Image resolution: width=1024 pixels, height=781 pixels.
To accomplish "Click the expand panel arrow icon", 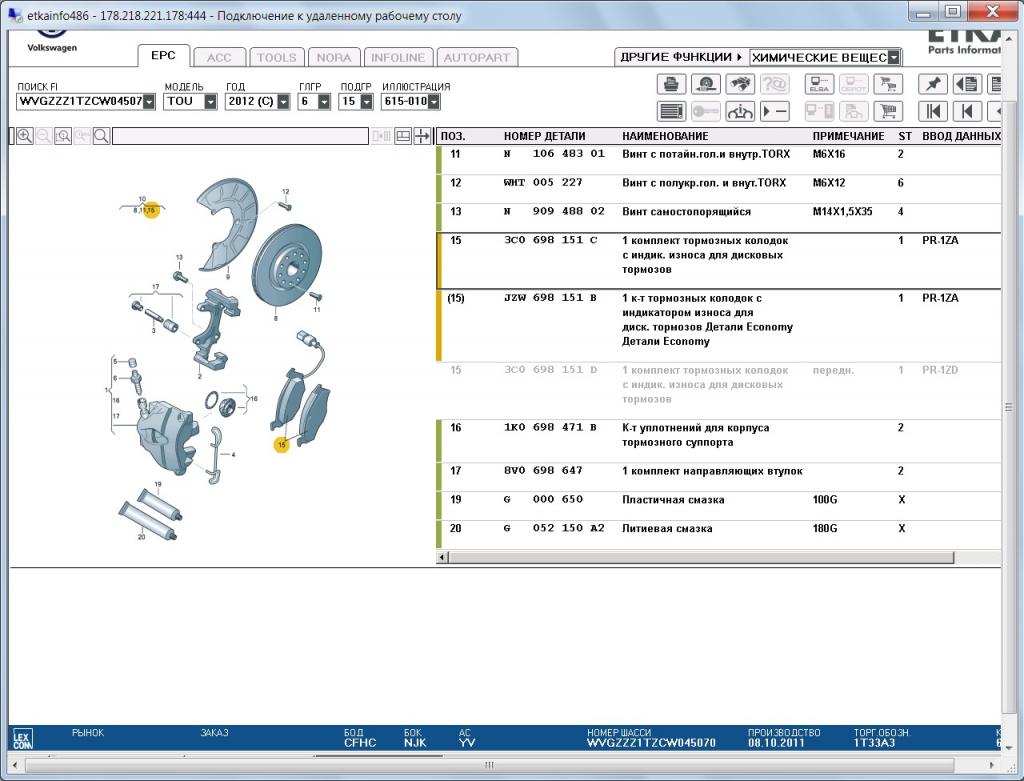I will pos(423,136).
